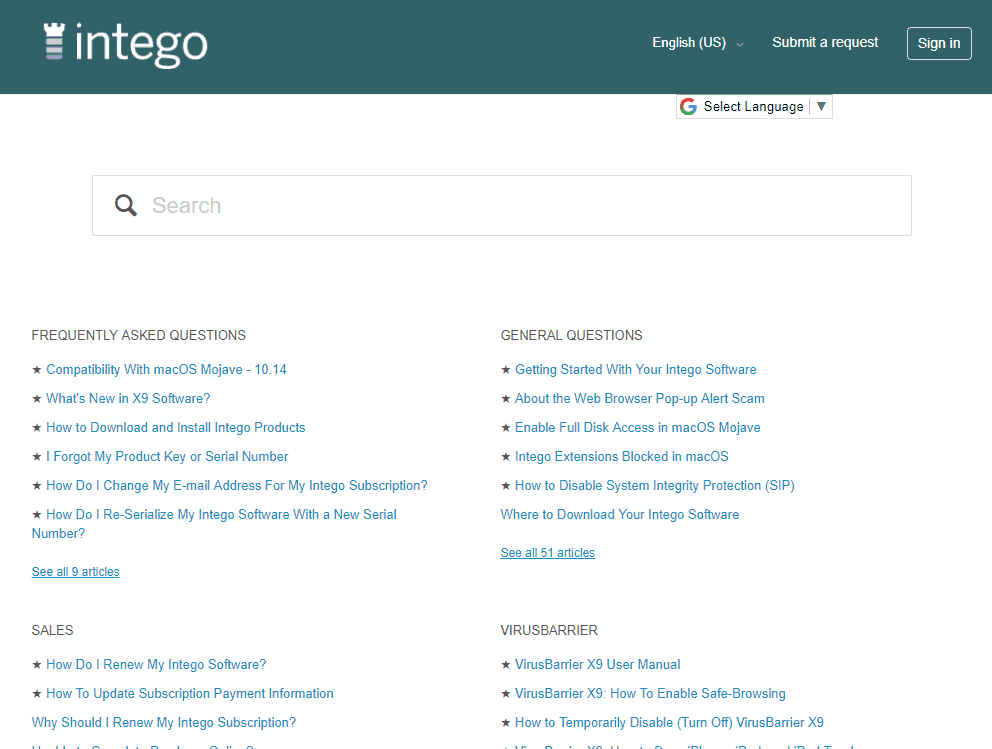
Task: Click the star beside VirusBarrier X9 User Manual
Action: point(505,664)
